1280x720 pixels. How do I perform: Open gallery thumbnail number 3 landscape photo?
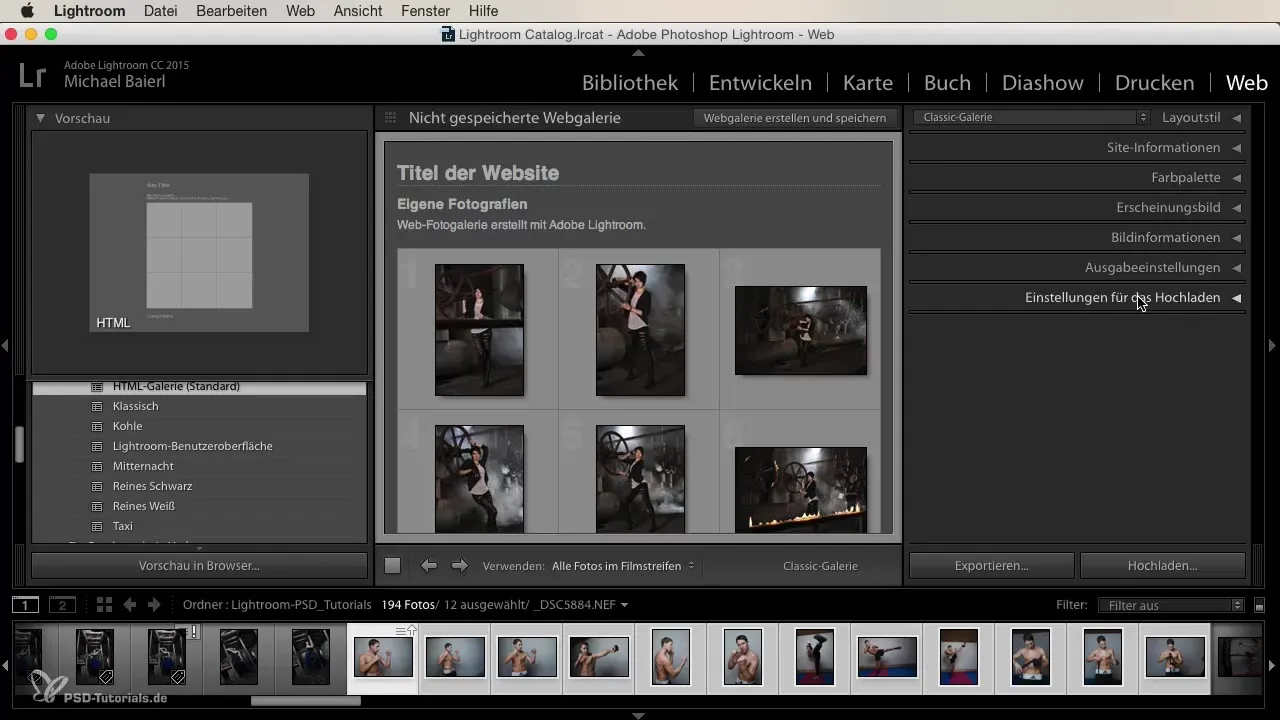[x=801, y=331]
